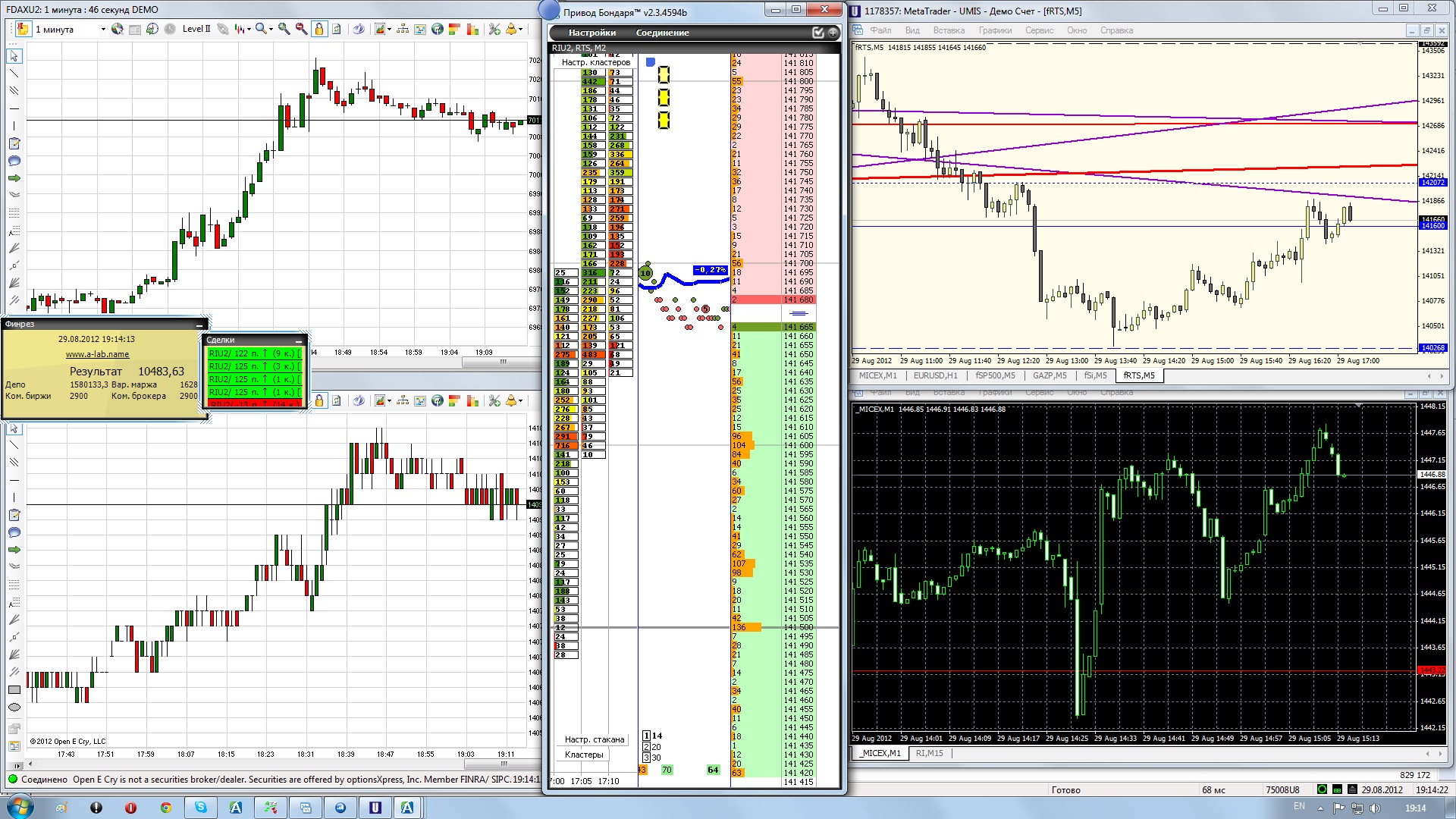Select volume preset box 2
The width and height of the screenshot is (1456, 819).
coord(646,747)
